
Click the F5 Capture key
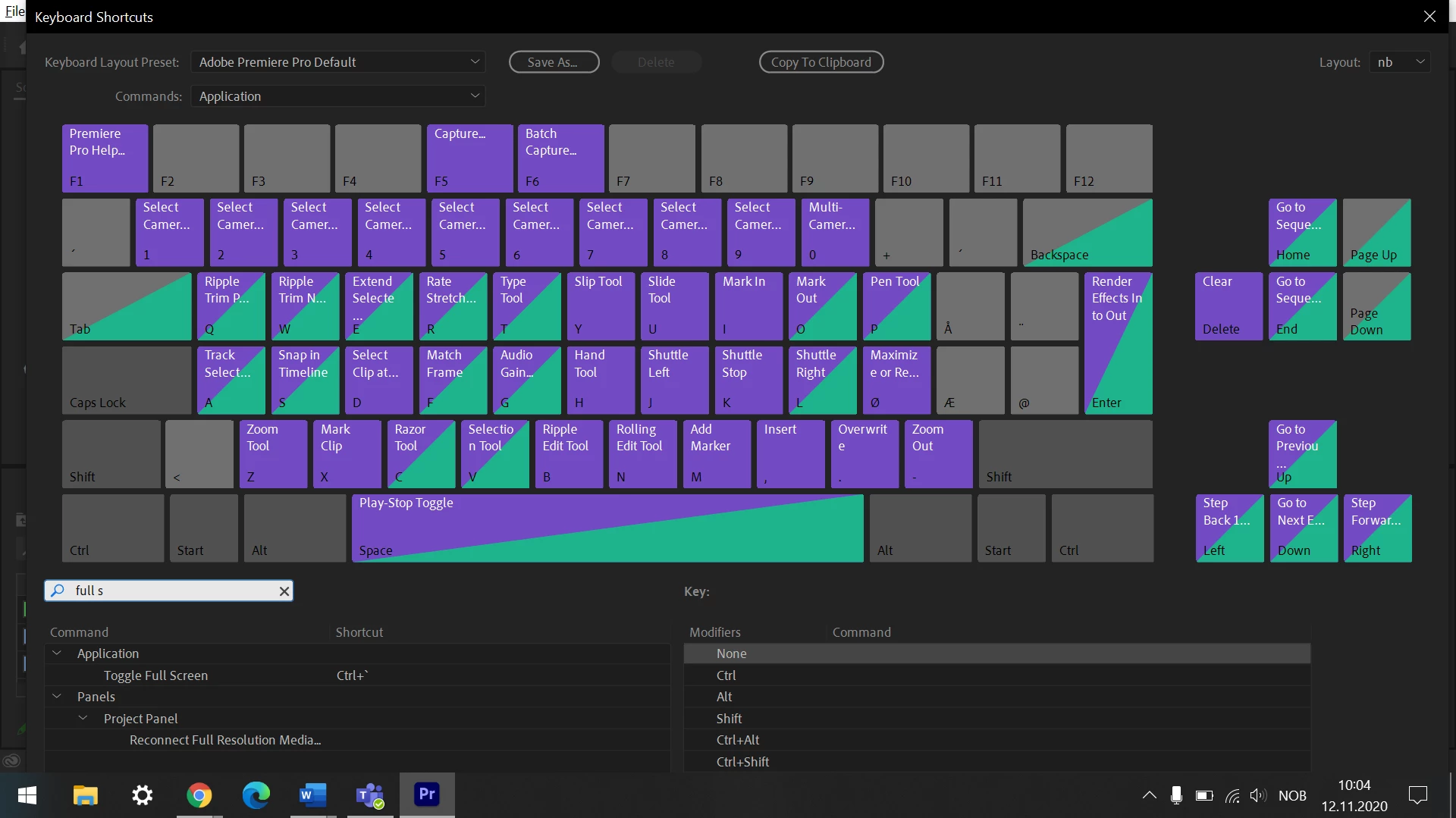(x=469, y=158)
